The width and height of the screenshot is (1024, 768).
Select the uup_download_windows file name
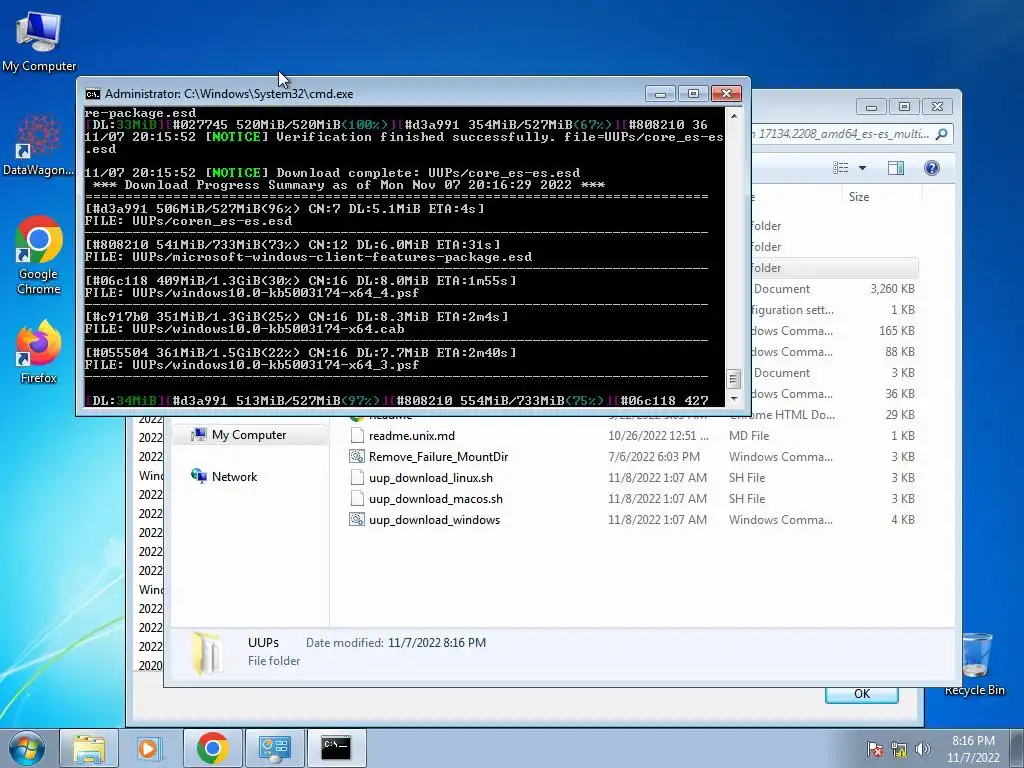434,520
